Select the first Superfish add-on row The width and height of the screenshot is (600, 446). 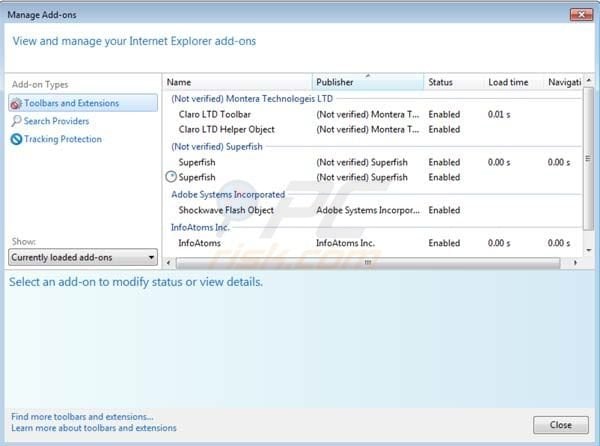pos(373,162)
